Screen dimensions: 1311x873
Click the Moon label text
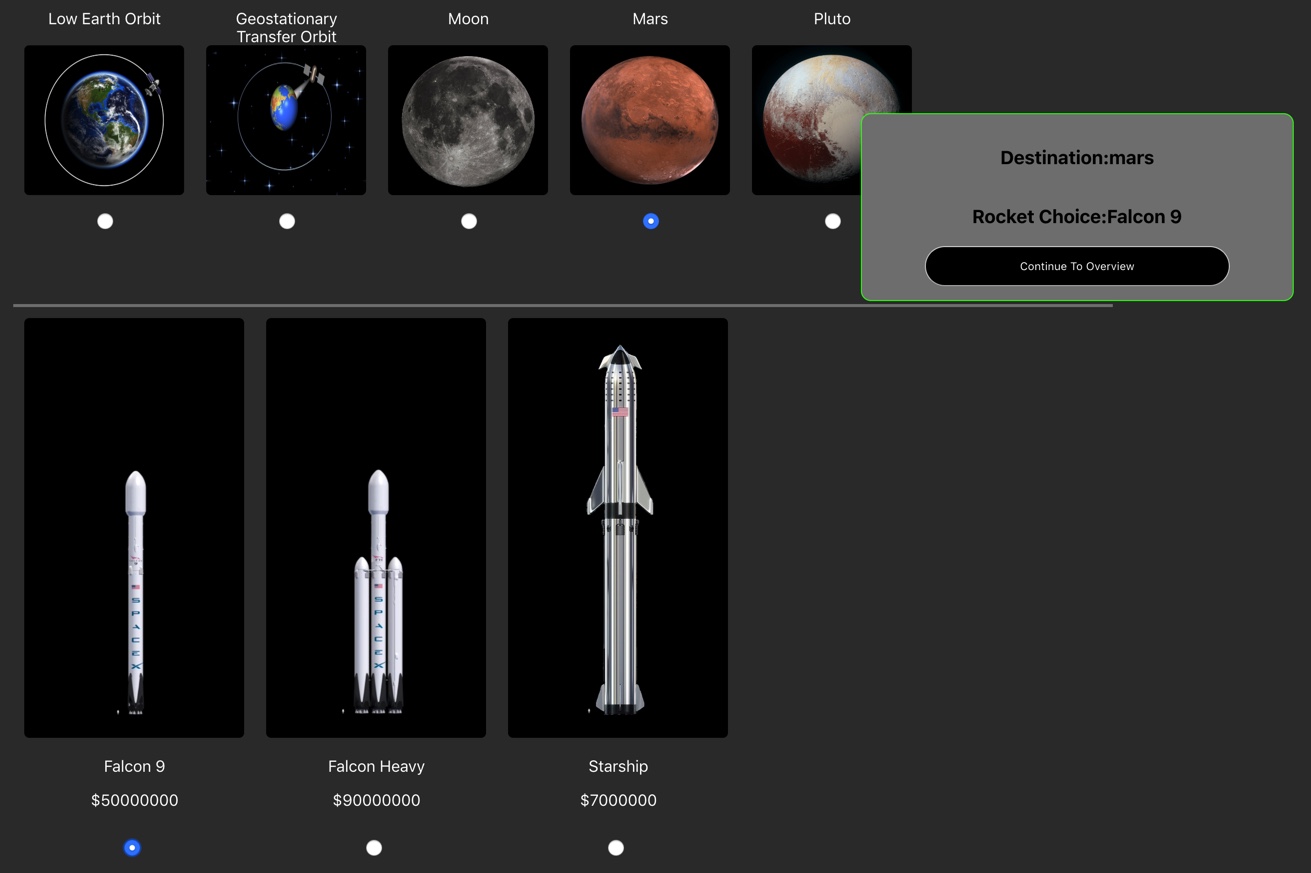point(468,19)
